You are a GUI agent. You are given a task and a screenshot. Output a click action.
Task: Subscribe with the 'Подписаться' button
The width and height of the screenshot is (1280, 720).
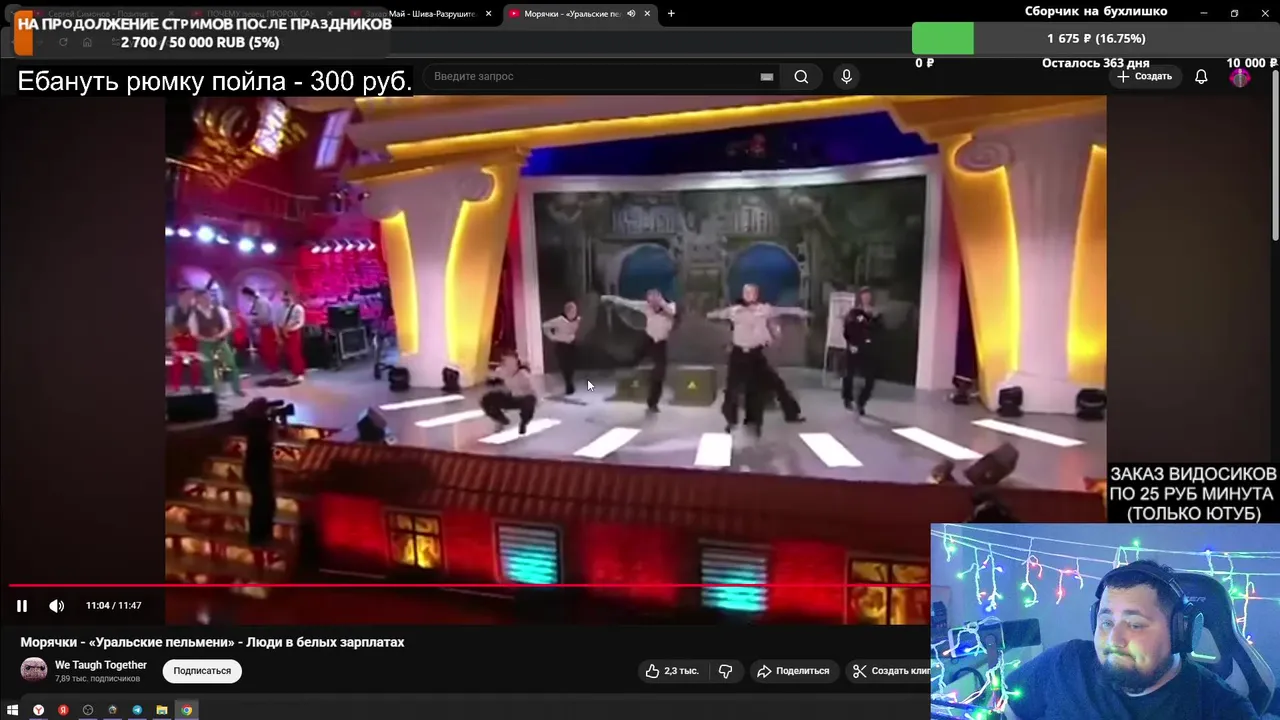202,671
